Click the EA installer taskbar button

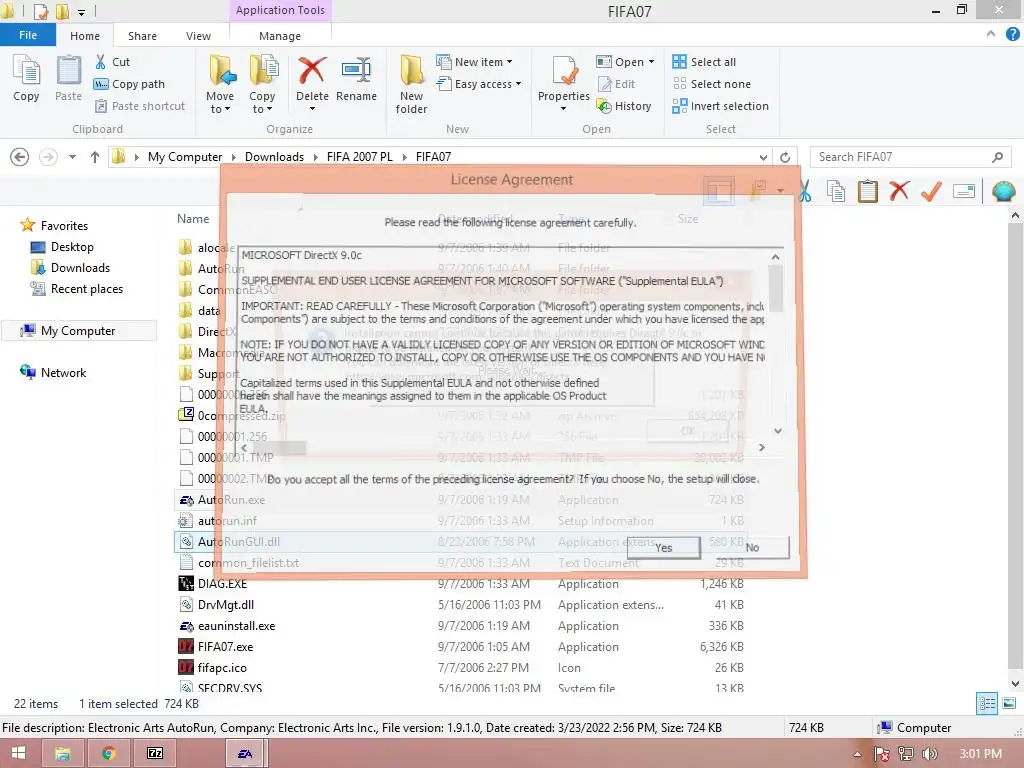click(x=245, y=753)
